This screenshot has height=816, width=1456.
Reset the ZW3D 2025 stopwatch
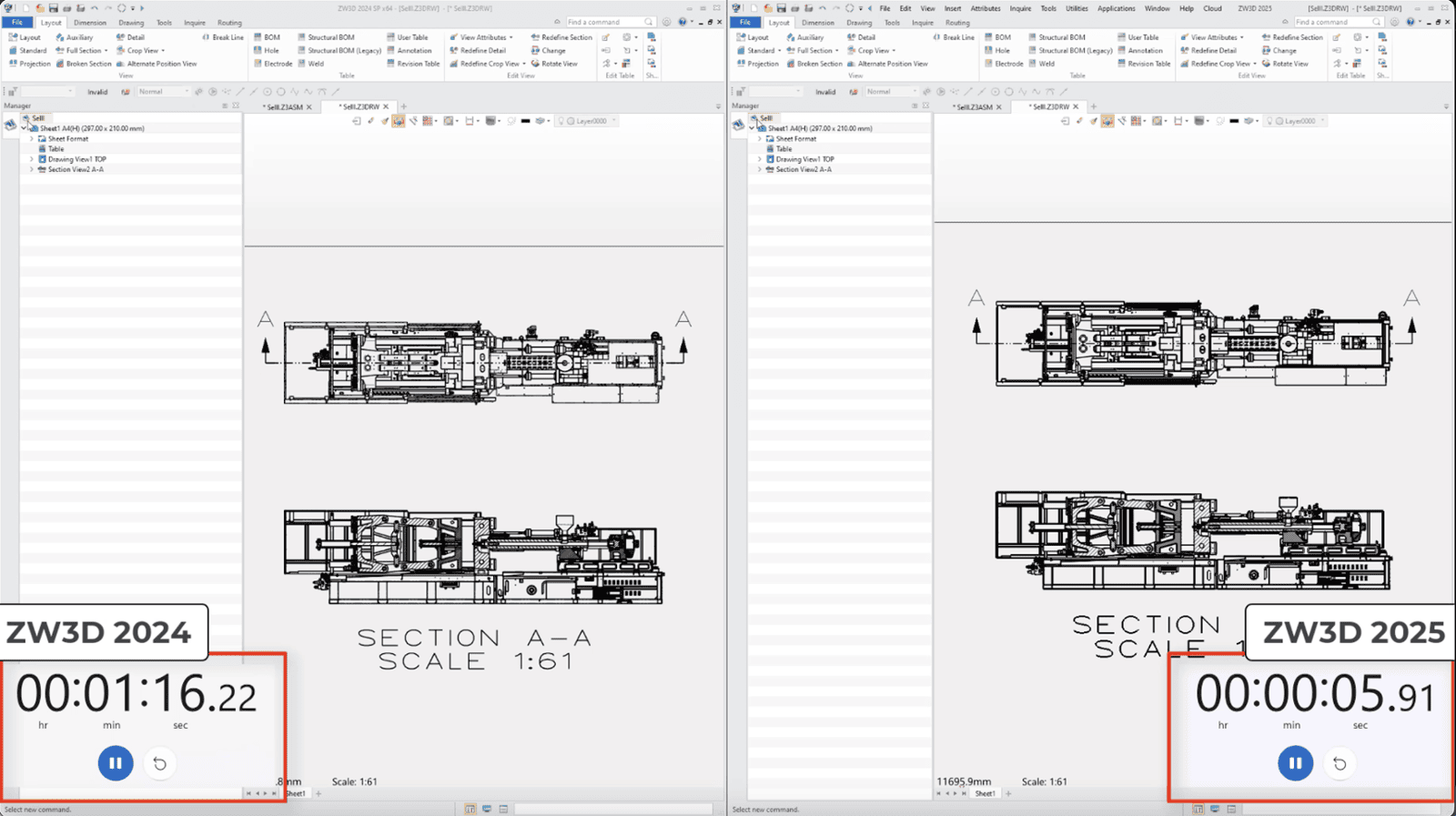1340,763
